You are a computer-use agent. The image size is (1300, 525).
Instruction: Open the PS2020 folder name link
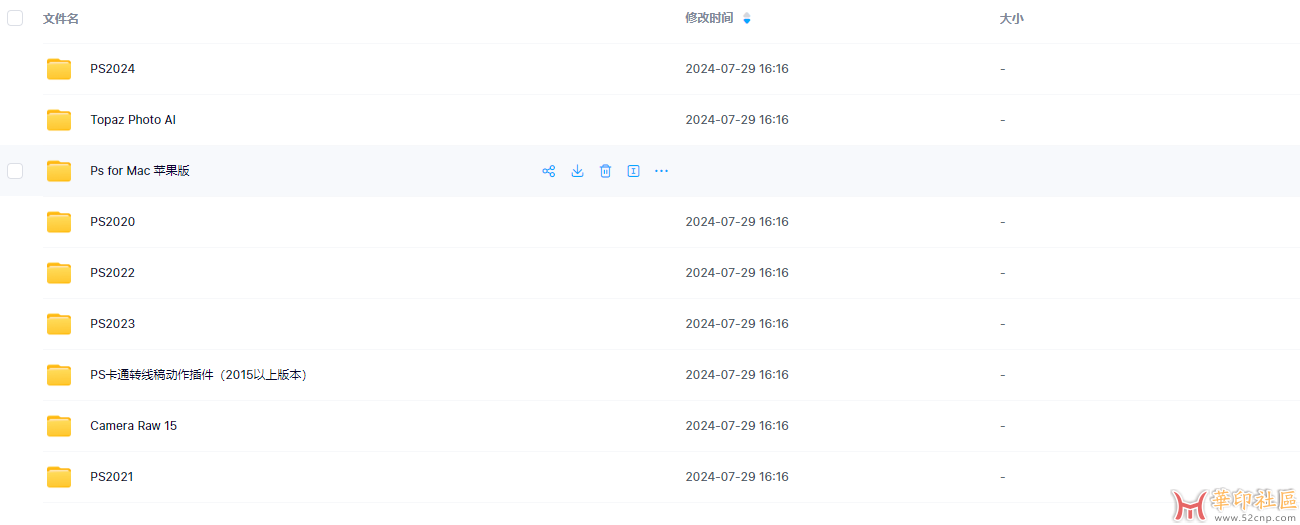click(112, 222)
